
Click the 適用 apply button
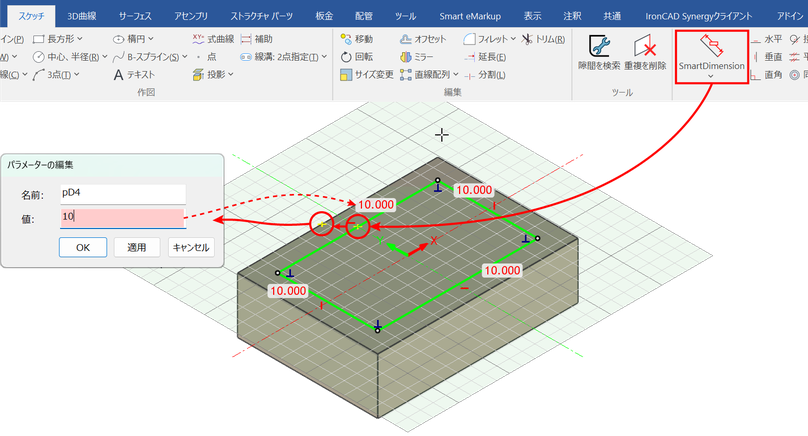tap(137, 247)
